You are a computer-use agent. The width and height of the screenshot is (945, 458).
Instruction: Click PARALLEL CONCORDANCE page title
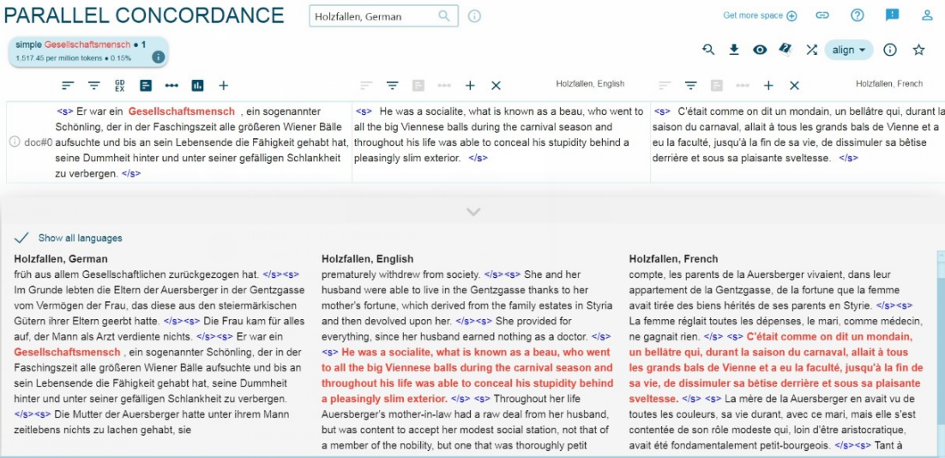point(144,16)
